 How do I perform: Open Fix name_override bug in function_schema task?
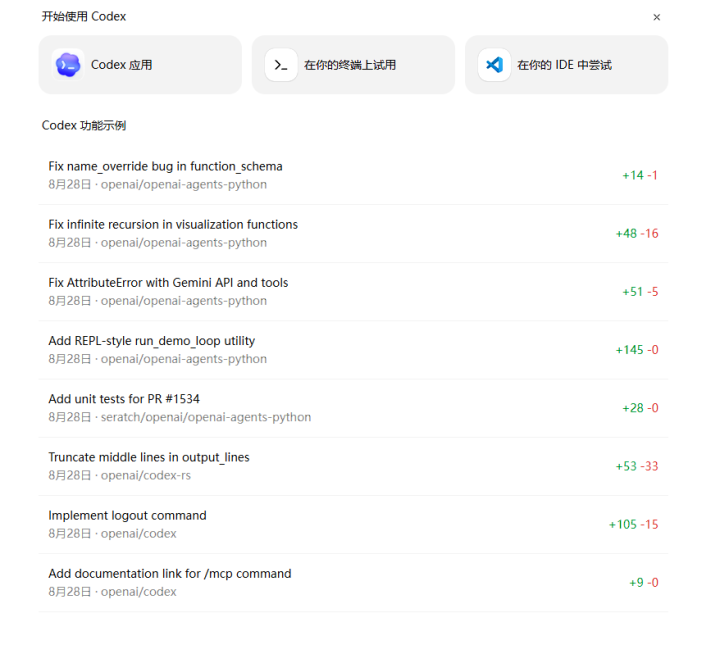click(x=165, y=167)
